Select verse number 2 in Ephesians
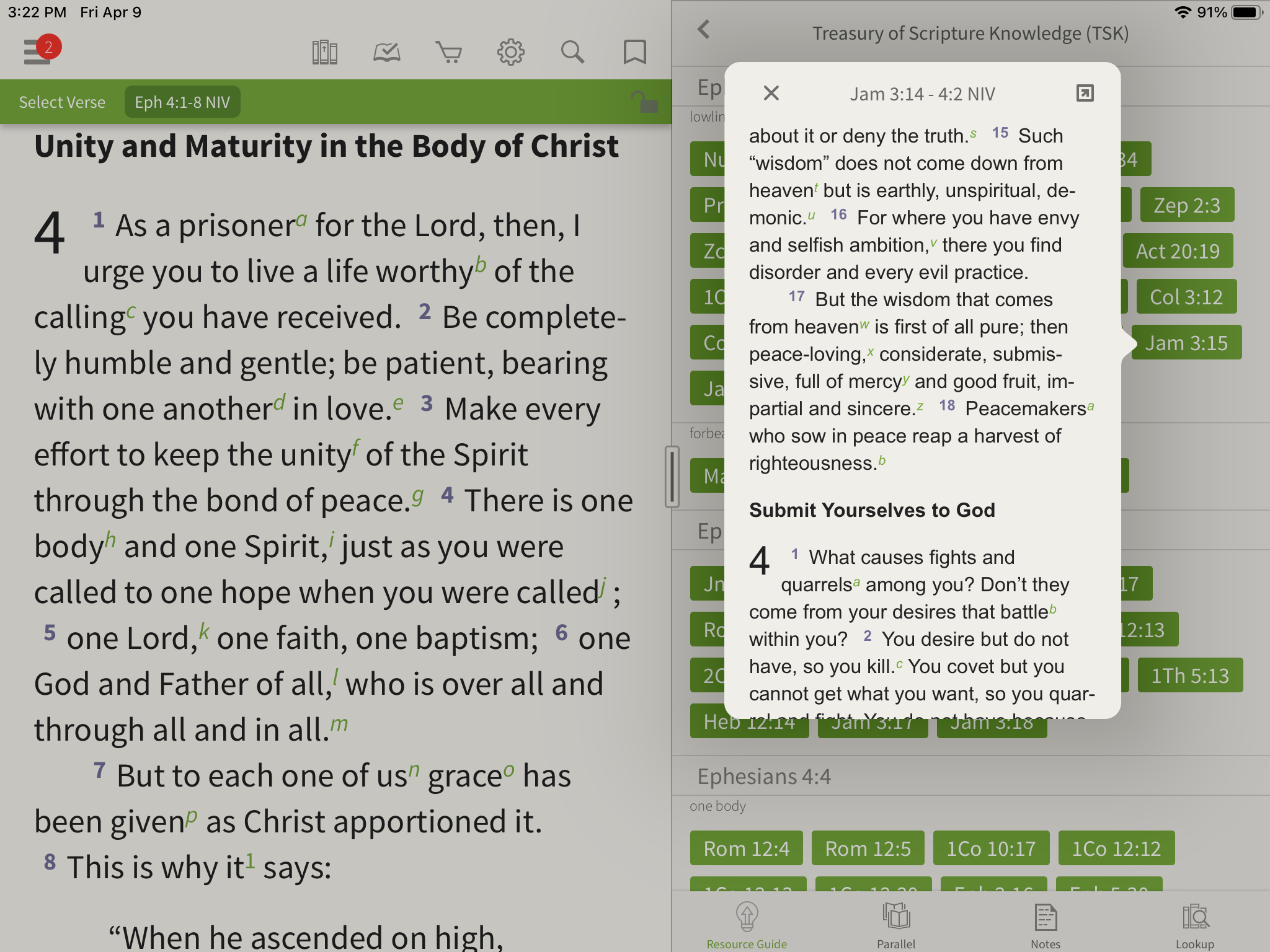This screenshot has height=952, width=1270. 425,311
